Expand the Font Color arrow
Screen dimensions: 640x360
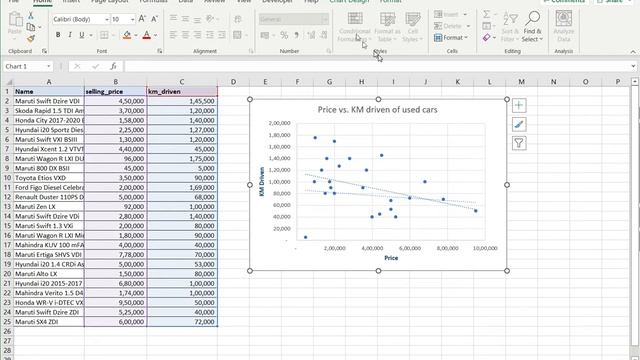[x=156, y=36]
